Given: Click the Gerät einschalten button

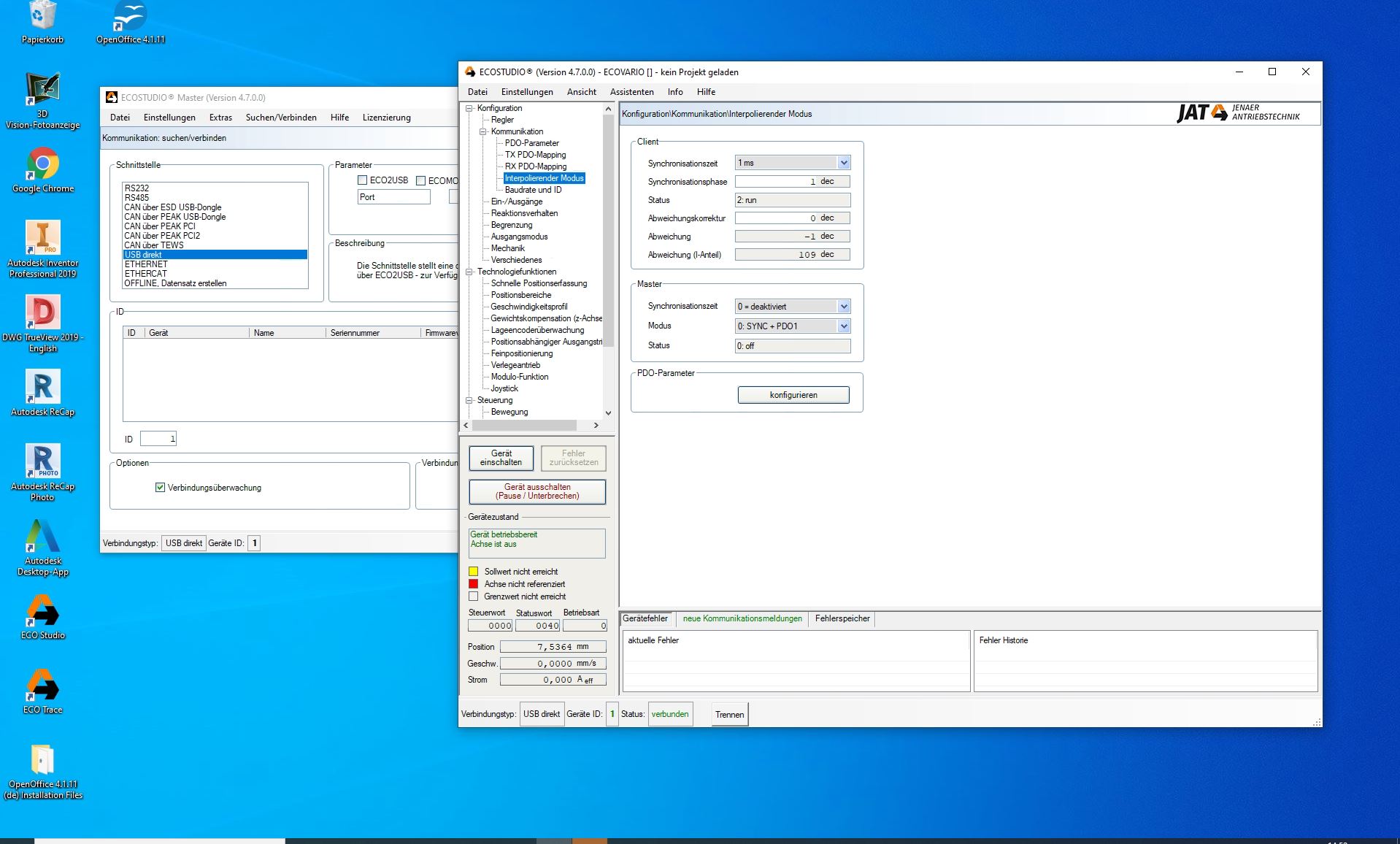Looking at the screenshot, I should [x=501, y=458].
